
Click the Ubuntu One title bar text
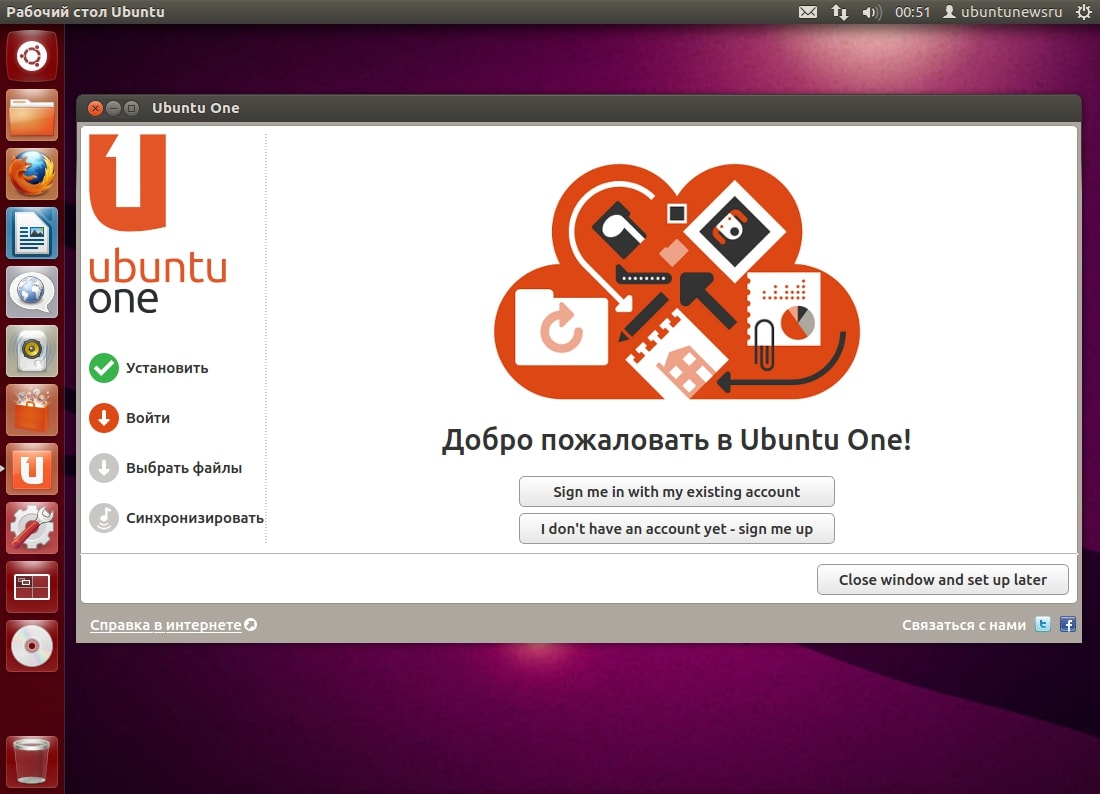(196, 108)
